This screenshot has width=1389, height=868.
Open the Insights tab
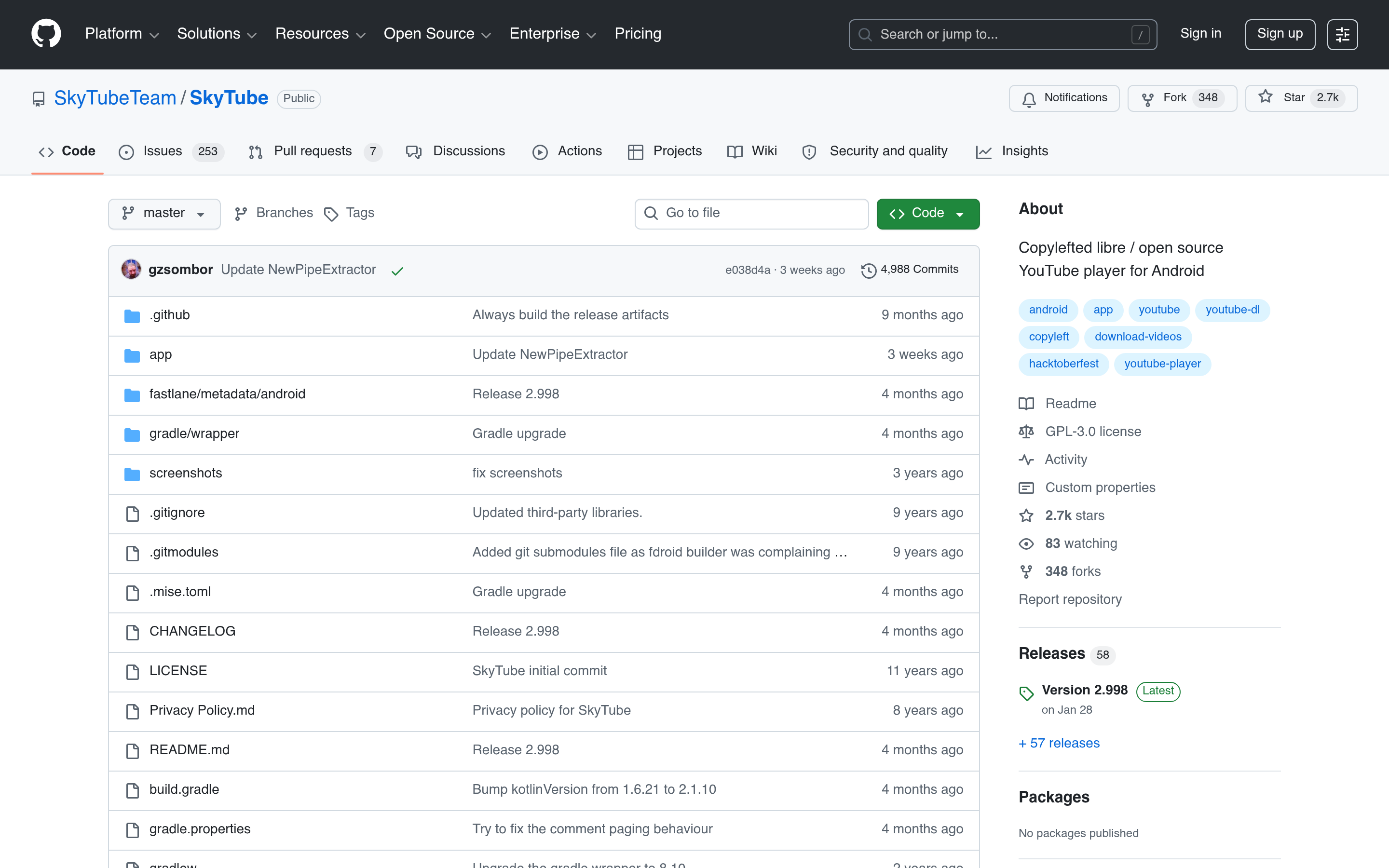[x=1012, y=151]
